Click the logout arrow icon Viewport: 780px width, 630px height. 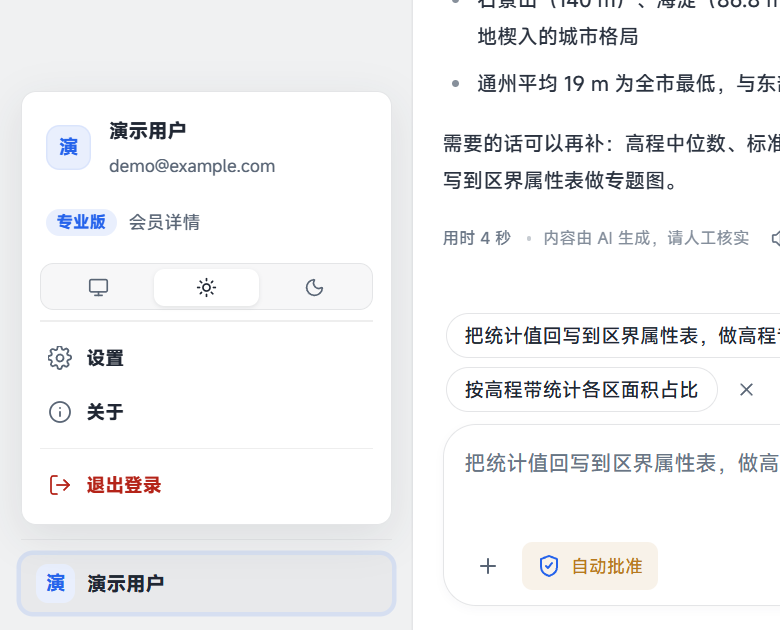60,485
